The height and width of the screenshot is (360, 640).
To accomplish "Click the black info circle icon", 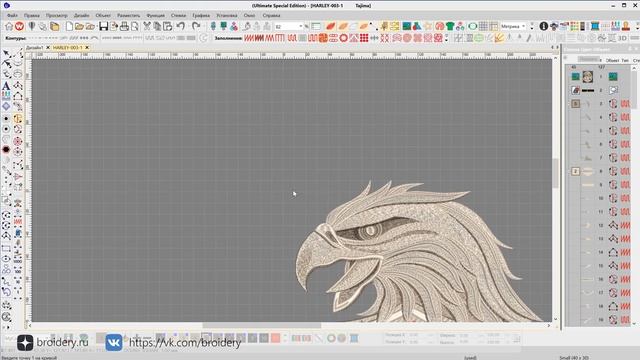I will (x=544, y=26).
